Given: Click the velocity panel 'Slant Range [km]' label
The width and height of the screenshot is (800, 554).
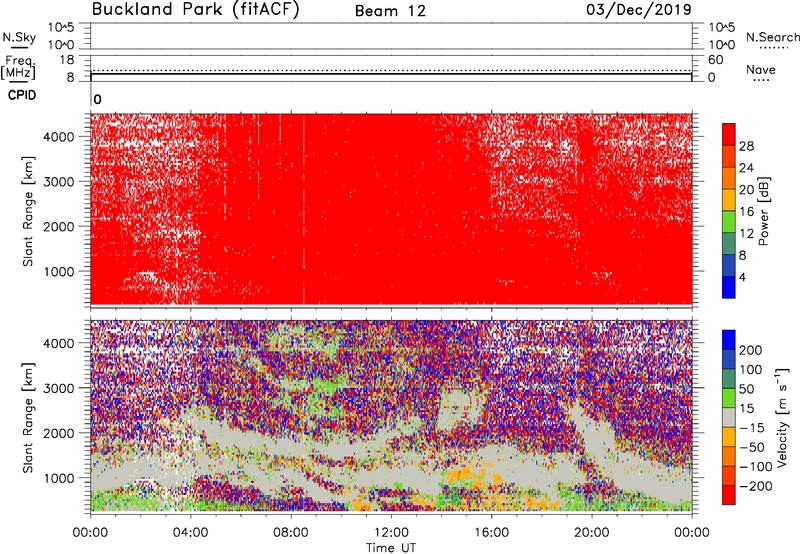Looking at the screenshot, I should pyautogui.click(x=28, y=418).
